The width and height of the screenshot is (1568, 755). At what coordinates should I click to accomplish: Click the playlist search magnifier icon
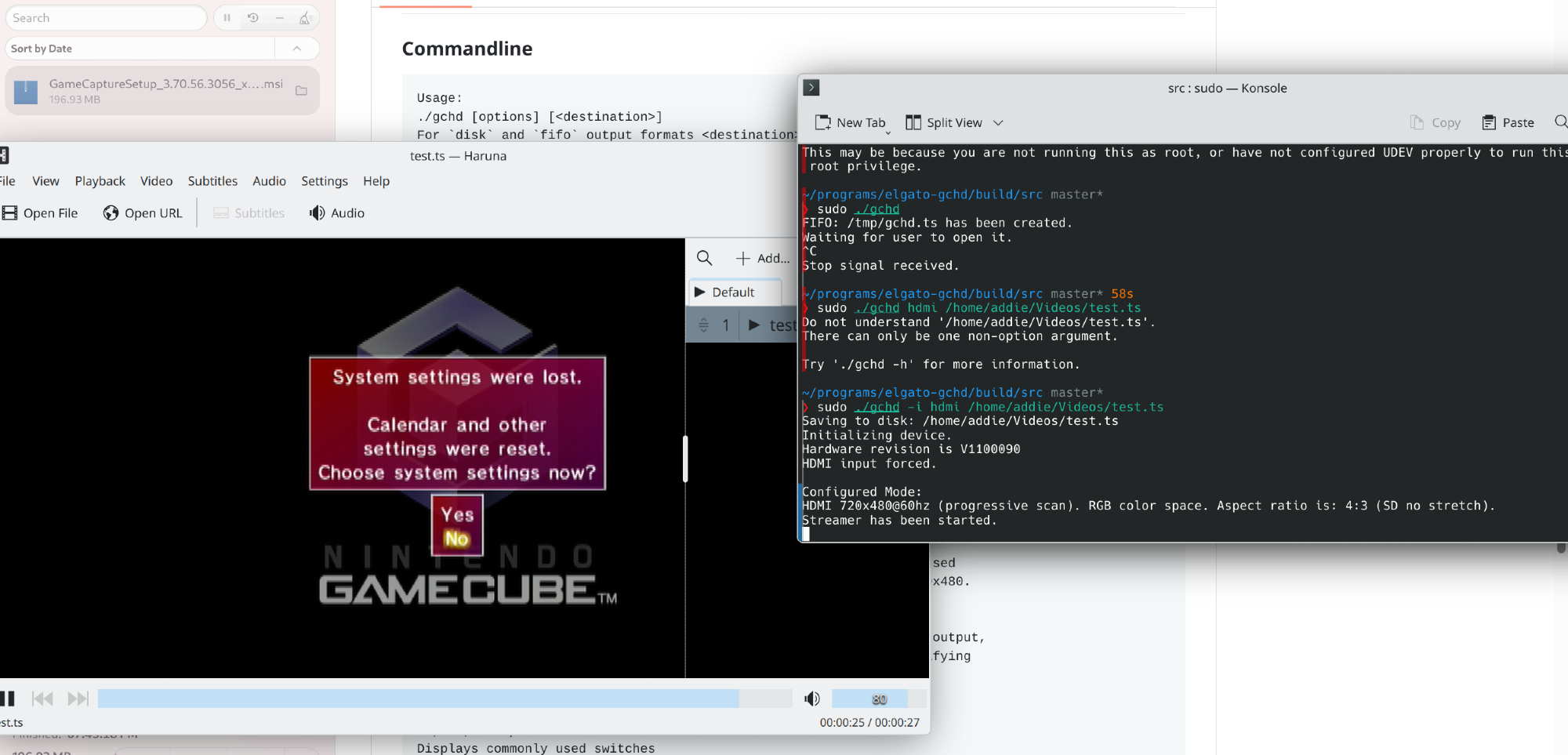tap(704, 258)
